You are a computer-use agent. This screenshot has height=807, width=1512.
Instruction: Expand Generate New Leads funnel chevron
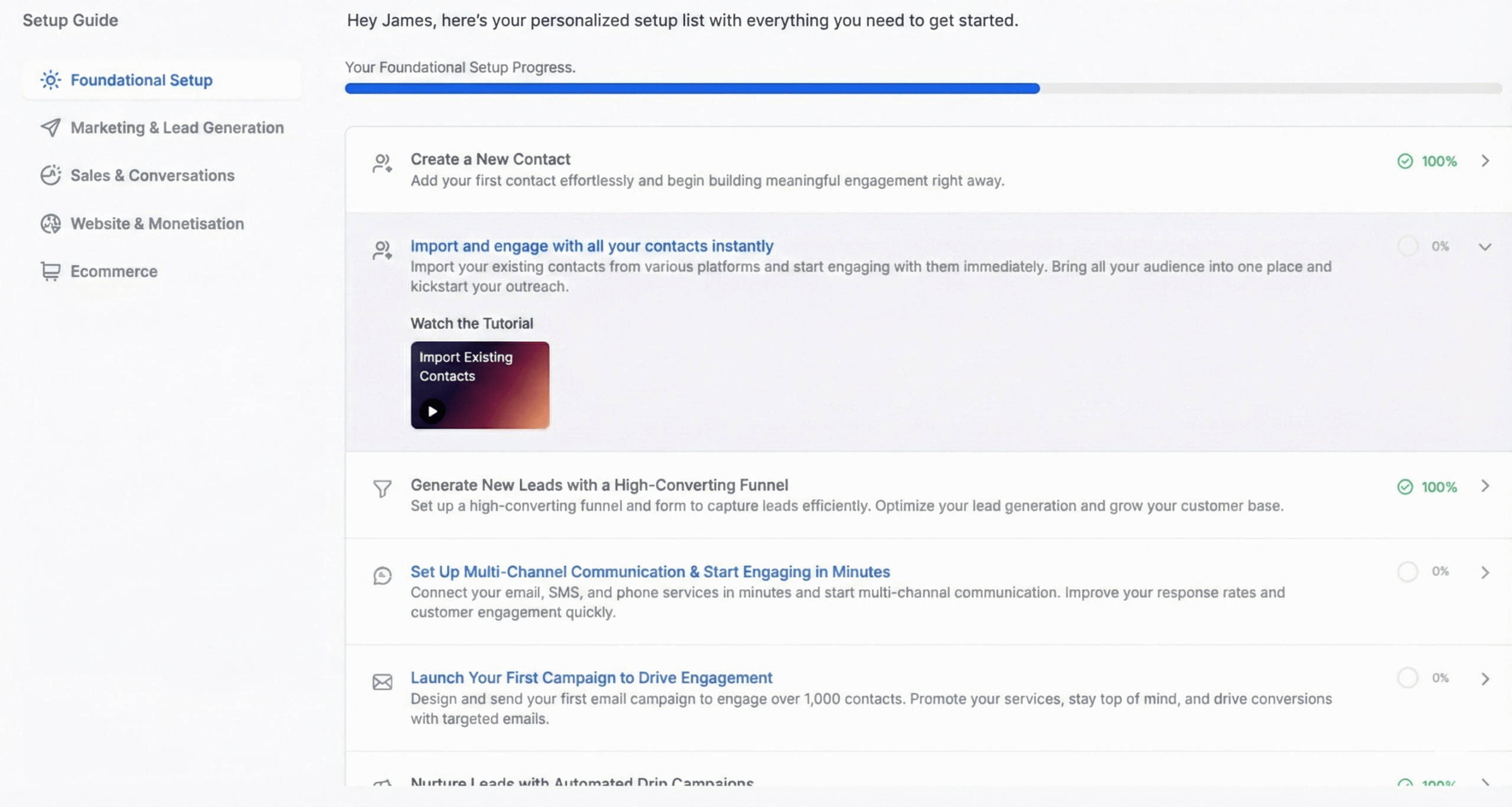click(x=1485, y=486)
